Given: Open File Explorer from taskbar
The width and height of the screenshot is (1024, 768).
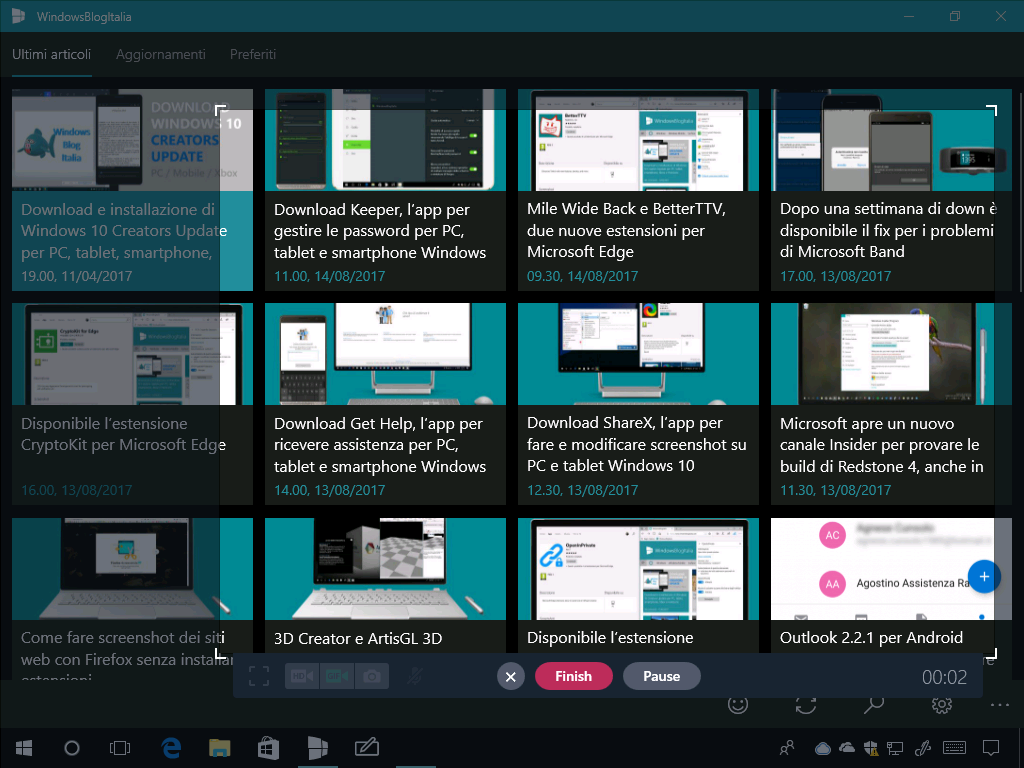Looking at the screenshot, I should pyautogui.click(x=219, y=748).
